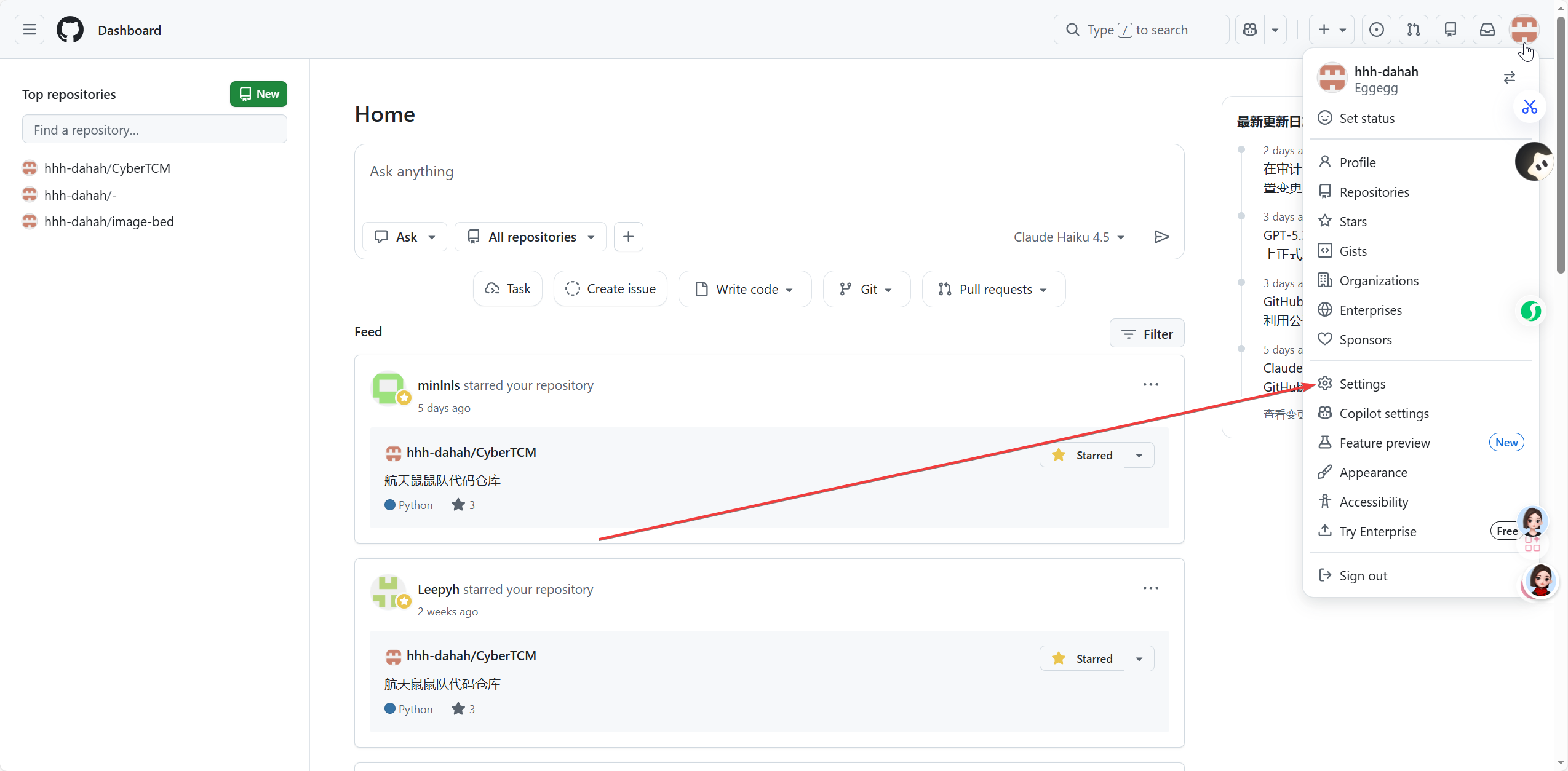Open the issues icon in the header
Screen dimensions: 1568x771
pos(1377,30)
